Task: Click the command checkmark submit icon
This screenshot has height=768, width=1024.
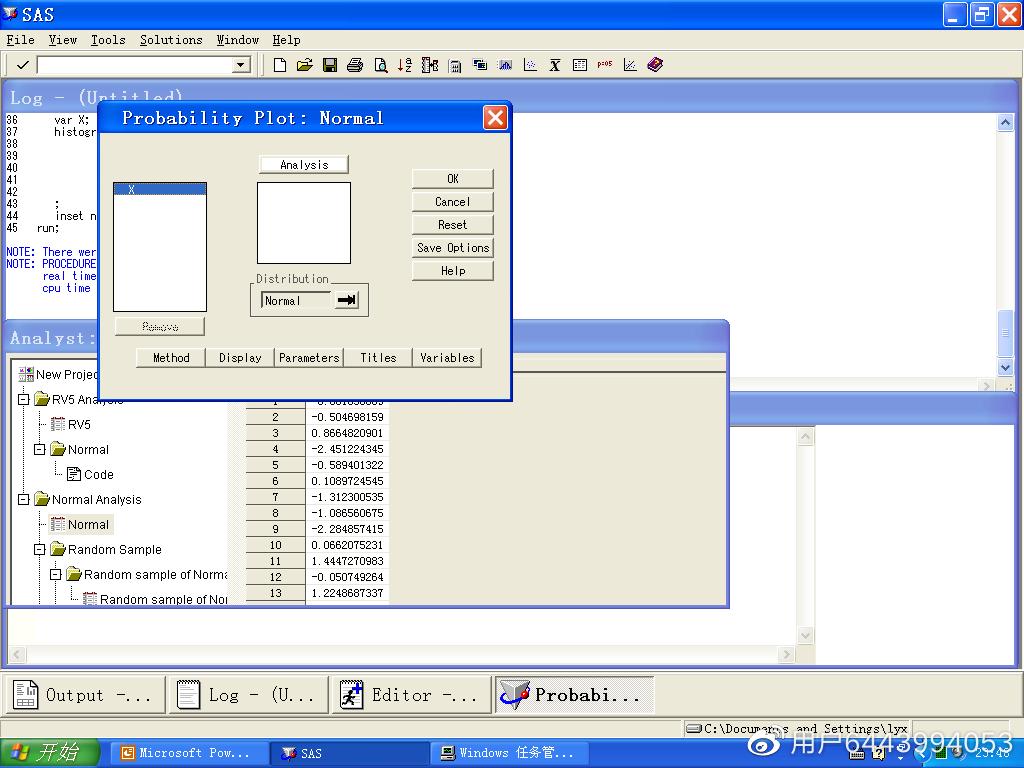Action: 22,65
